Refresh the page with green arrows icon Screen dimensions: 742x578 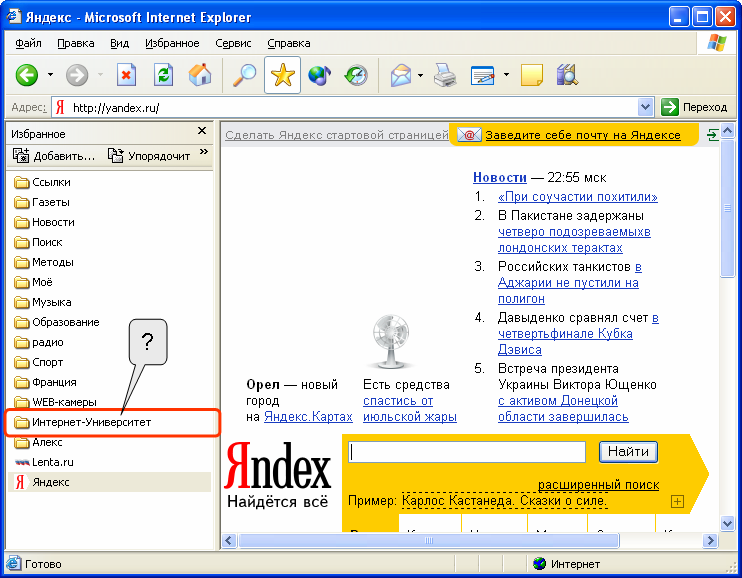pyautogui.click(x=163, y=75)
